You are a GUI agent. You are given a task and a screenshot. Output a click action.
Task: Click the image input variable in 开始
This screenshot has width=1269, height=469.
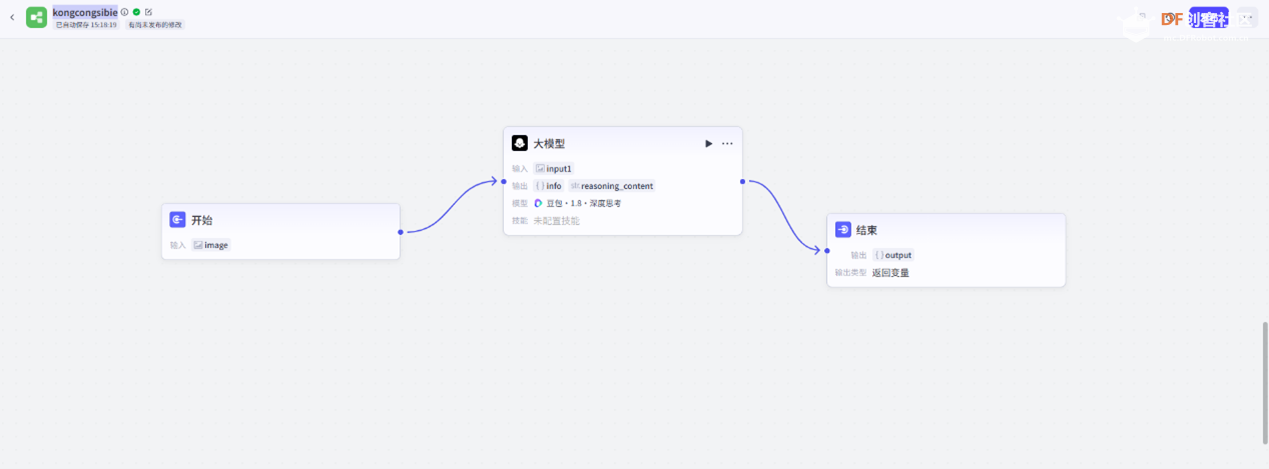[x=211, y=245]
